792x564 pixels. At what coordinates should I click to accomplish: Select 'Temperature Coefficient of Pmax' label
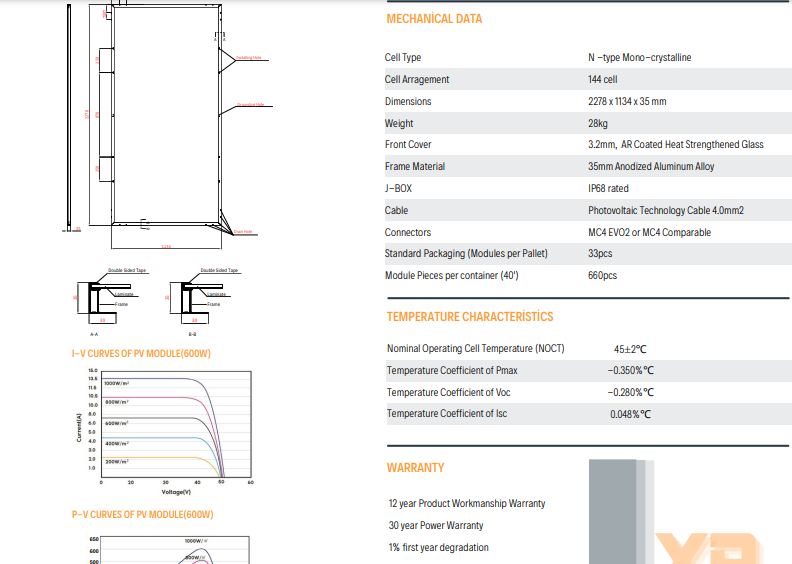tap(452, 371)
